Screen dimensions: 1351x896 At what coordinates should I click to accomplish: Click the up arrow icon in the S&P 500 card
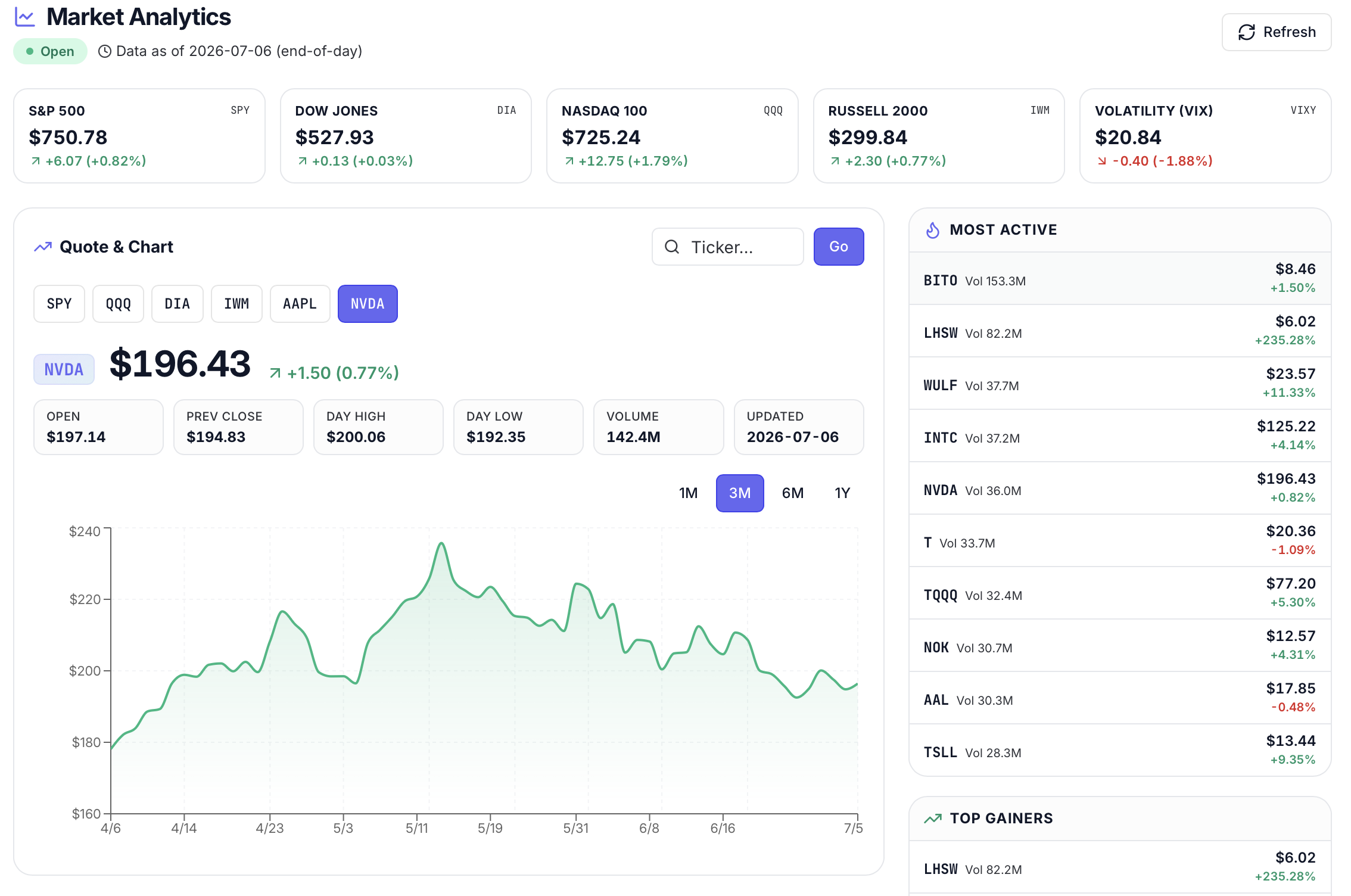click(x=36, y=161)
